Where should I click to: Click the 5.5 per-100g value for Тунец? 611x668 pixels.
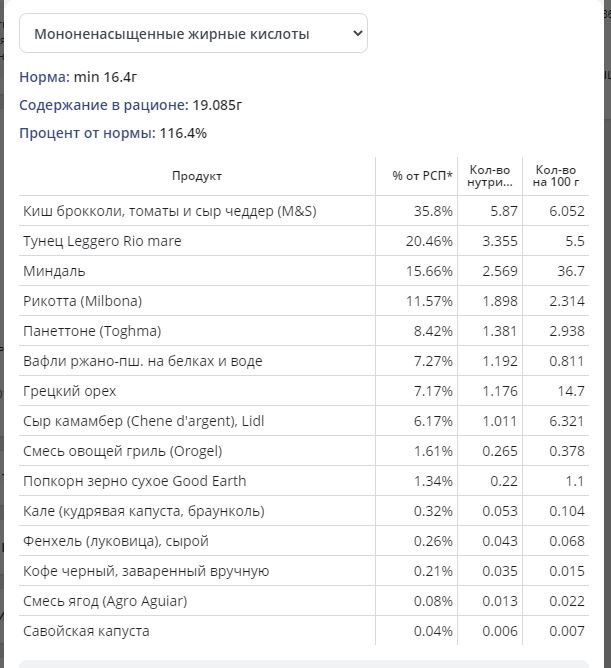pos(575,241)
